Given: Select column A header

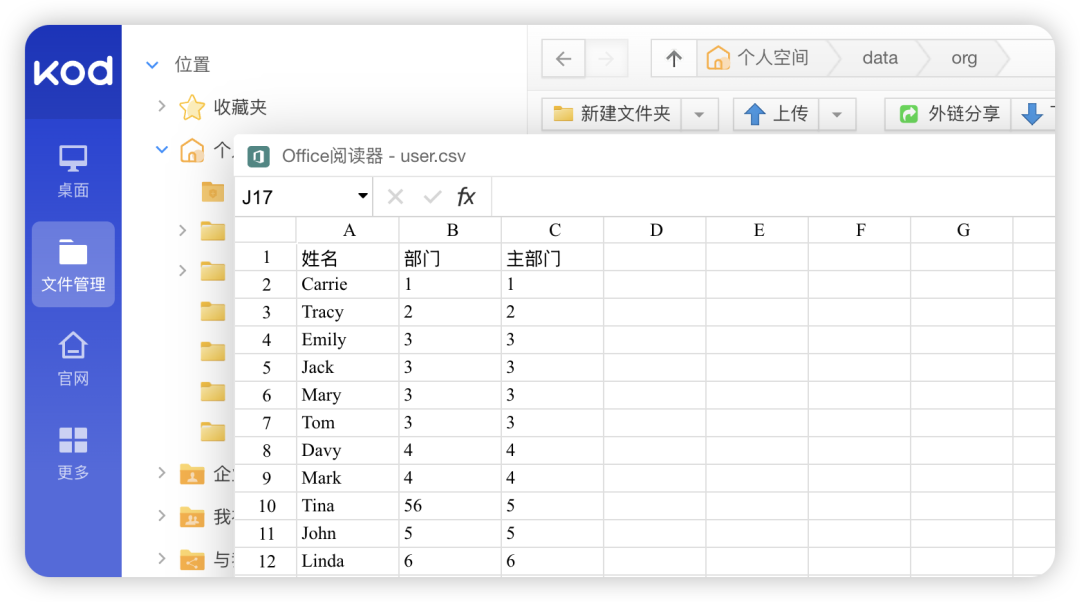Looking at the screenshot, I should (349, 230).
